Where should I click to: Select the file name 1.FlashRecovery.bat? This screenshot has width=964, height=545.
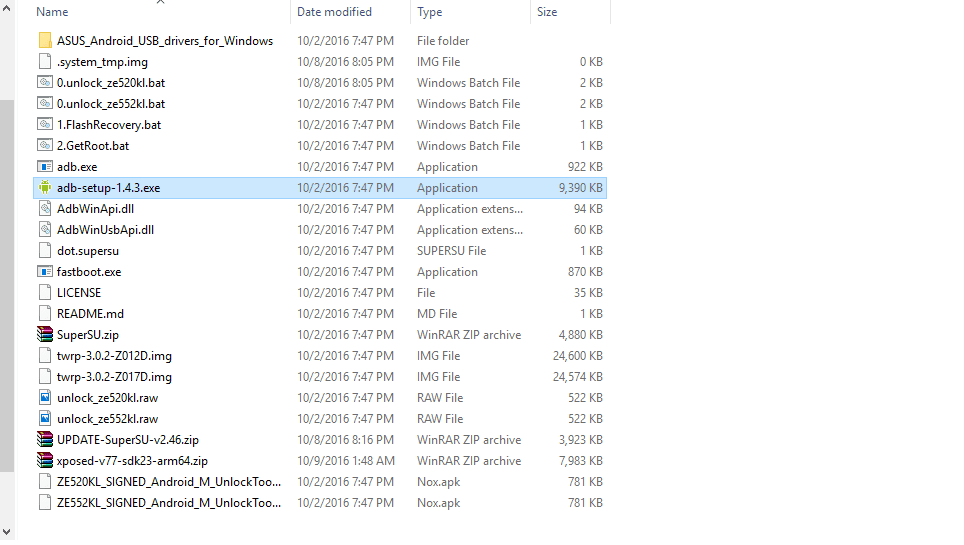pyautogui.click(x=109, y=124)
